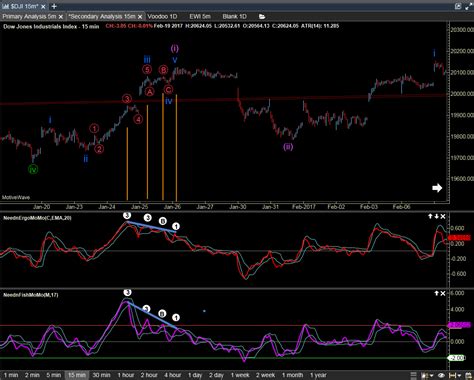Set bar size to 1 month

(x=293, y=375)
